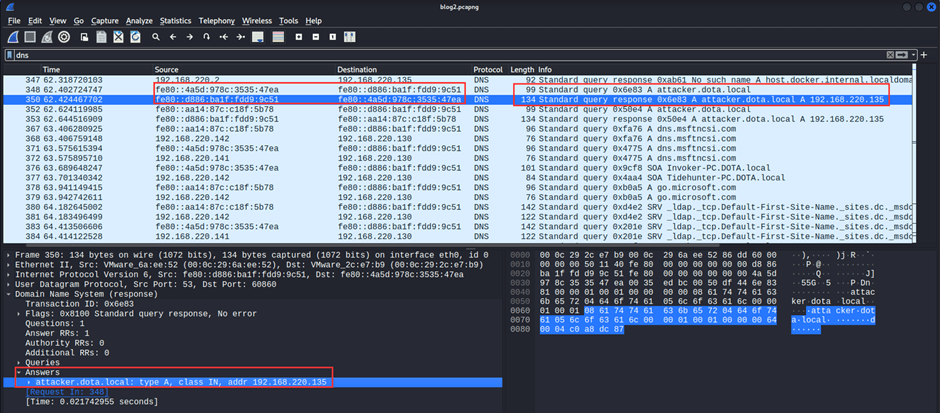Open the Help menu
The image size is (940, 413).
[314, 21]
